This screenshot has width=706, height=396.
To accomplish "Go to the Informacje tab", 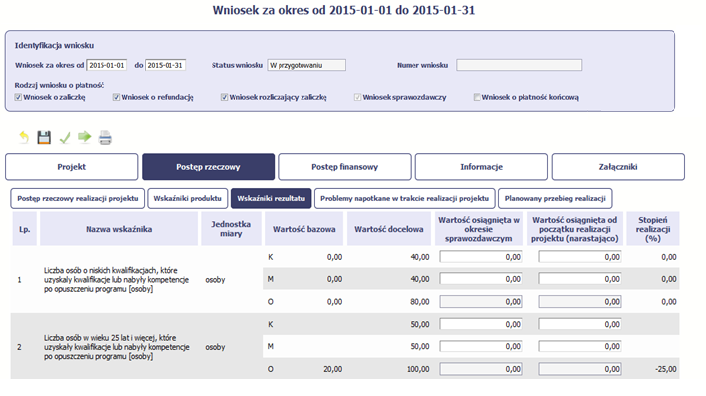I will [x=481, y=167].
